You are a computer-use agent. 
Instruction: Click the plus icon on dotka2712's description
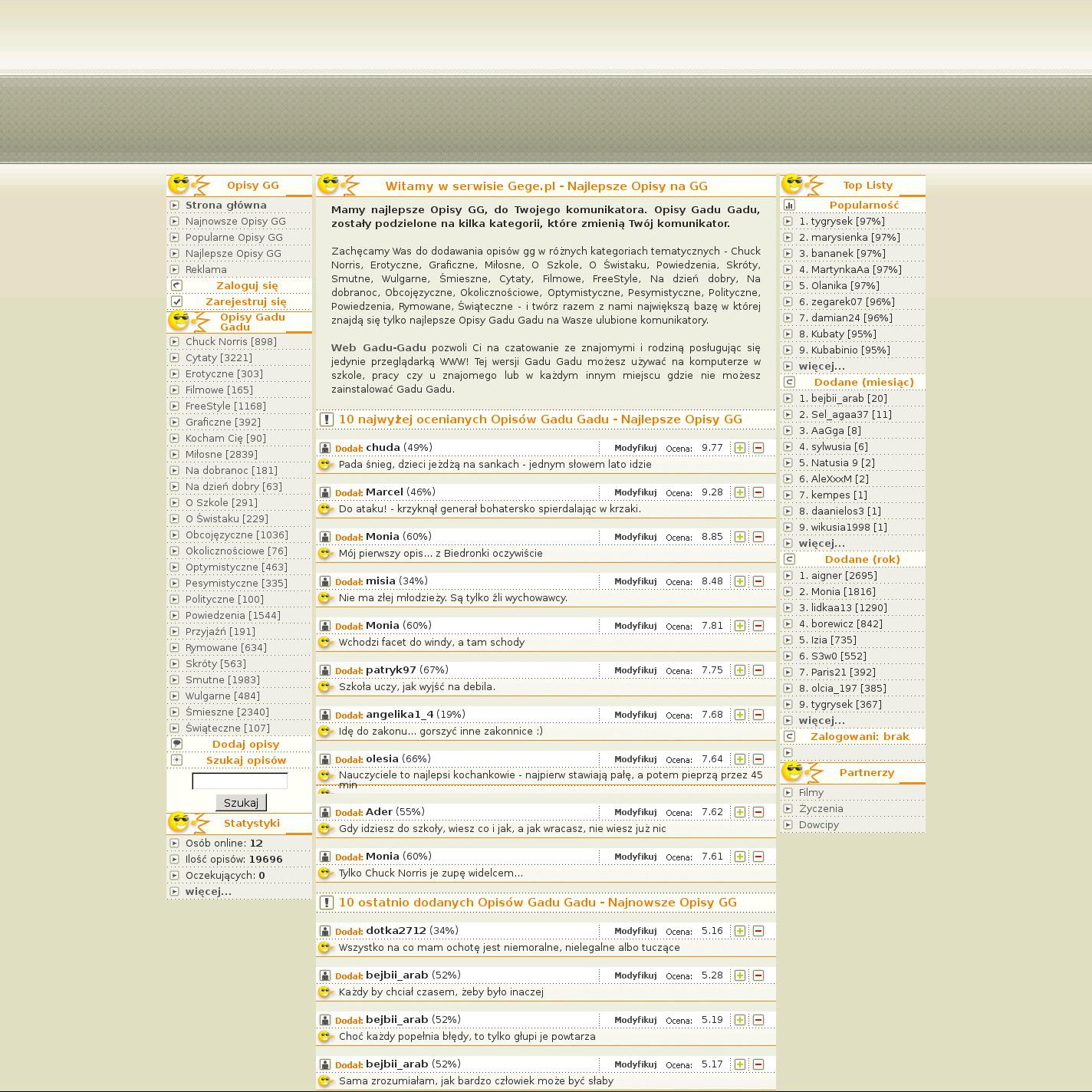739,931
